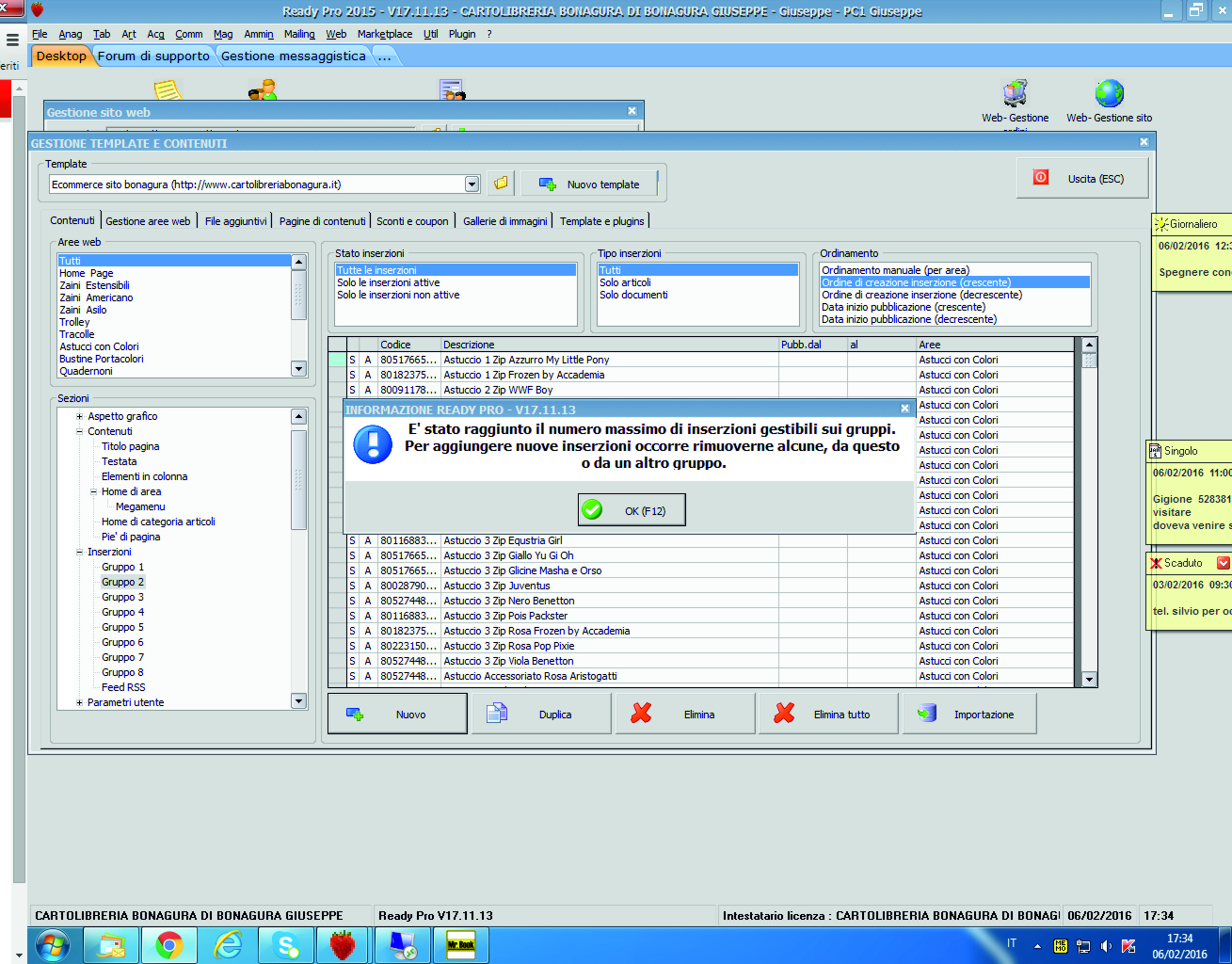This screenshot has width=1232, height=964.
Task: Click the Nuovo button
Action: pyautogui.click(x=397, y=715)
